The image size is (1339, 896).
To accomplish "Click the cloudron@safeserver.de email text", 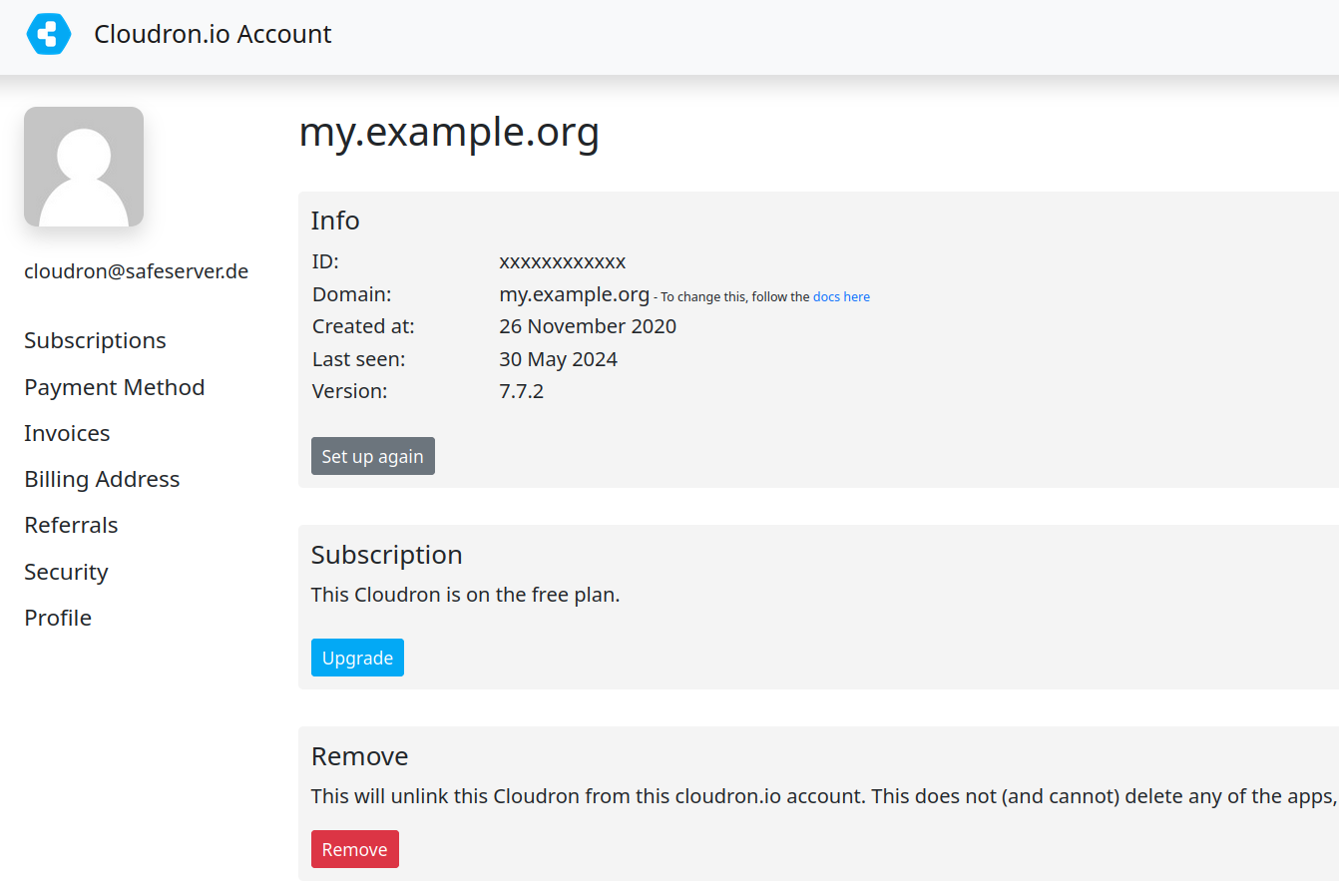I will pos(136,271).
